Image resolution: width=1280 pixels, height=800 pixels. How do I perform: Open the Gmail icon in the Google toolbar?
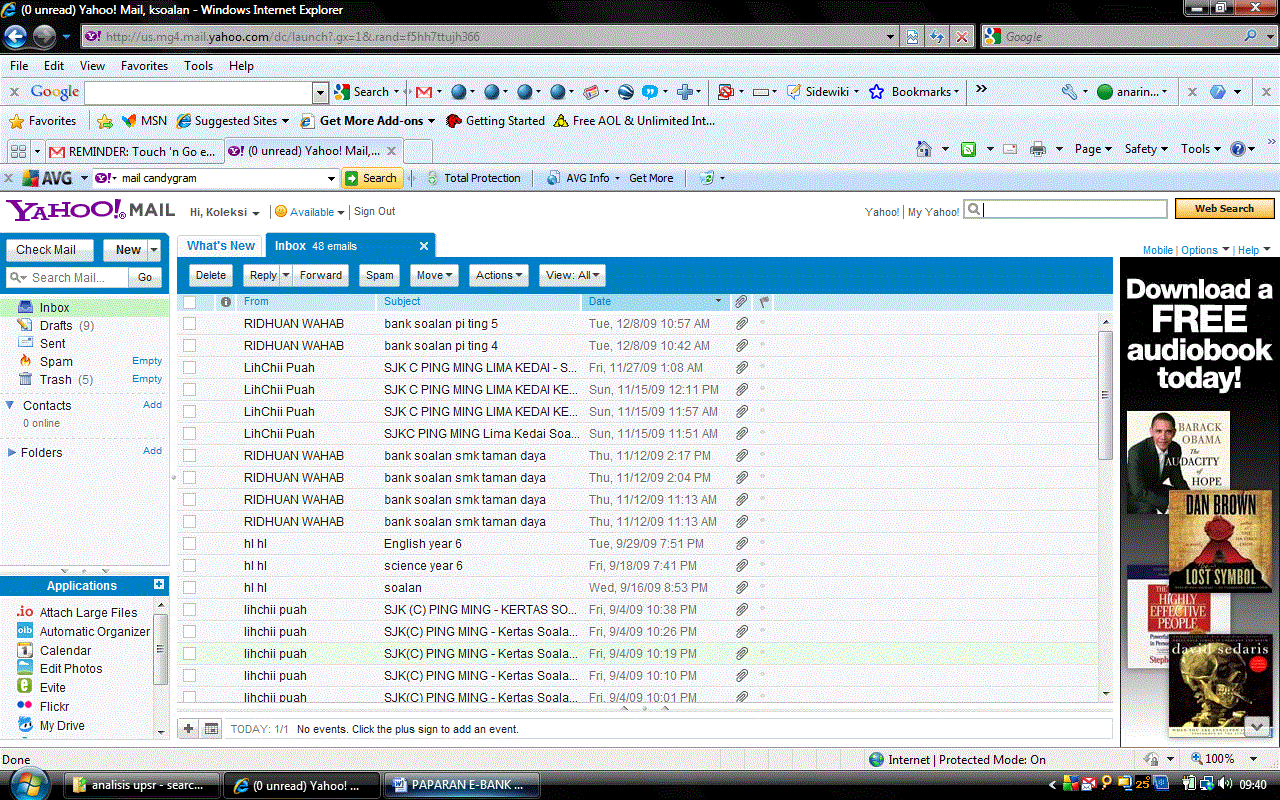[x=423, y=92]
